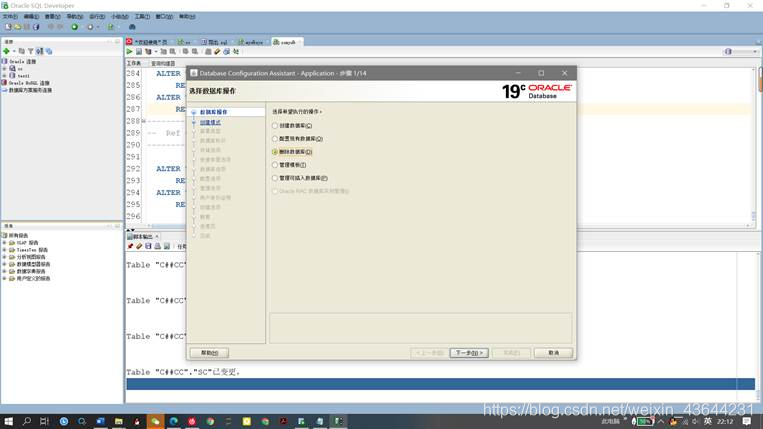Click the taskbar Search magnifier icon

27,421
